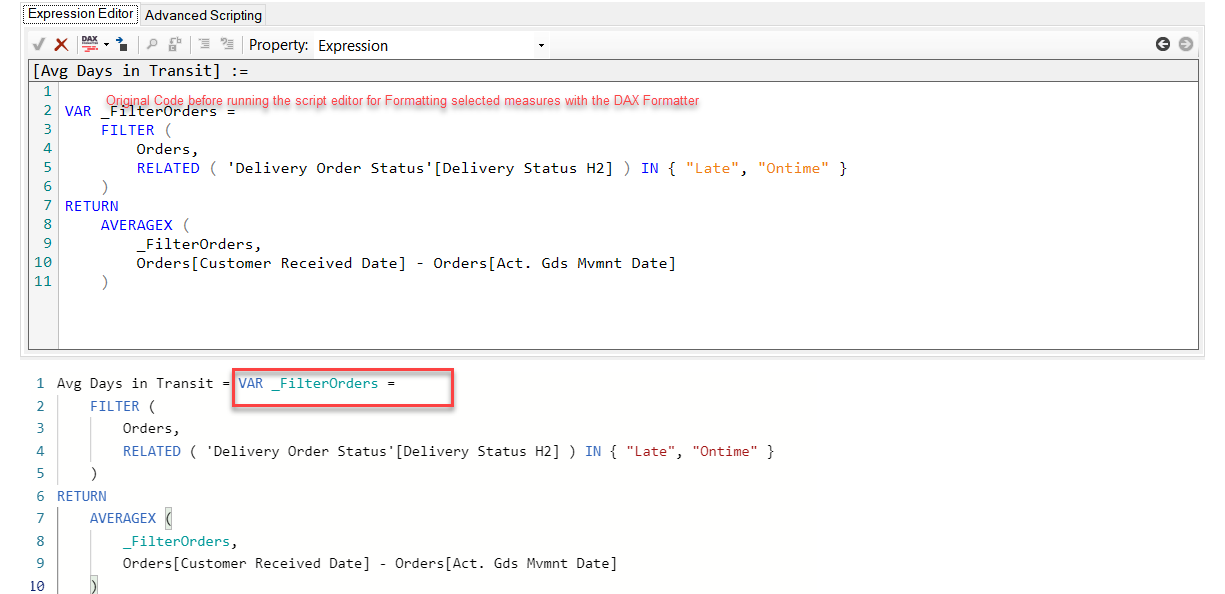The image size is (1225, 594).
Task: Expand the Expression combo box arrow
Action: (x=539, y=45)
